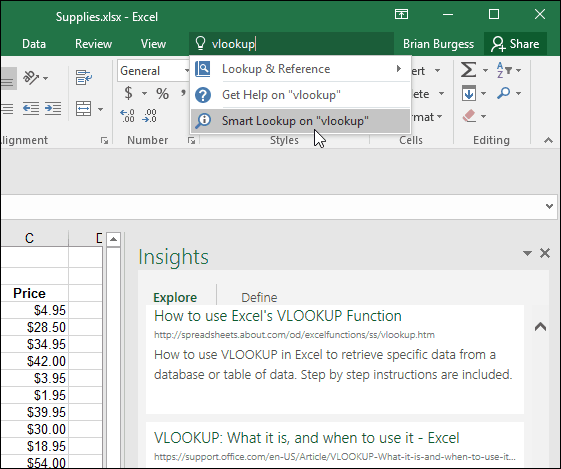The width and height of the screenshot is (561, 469).
Task: Click the Share button
Action: (515, 44)
